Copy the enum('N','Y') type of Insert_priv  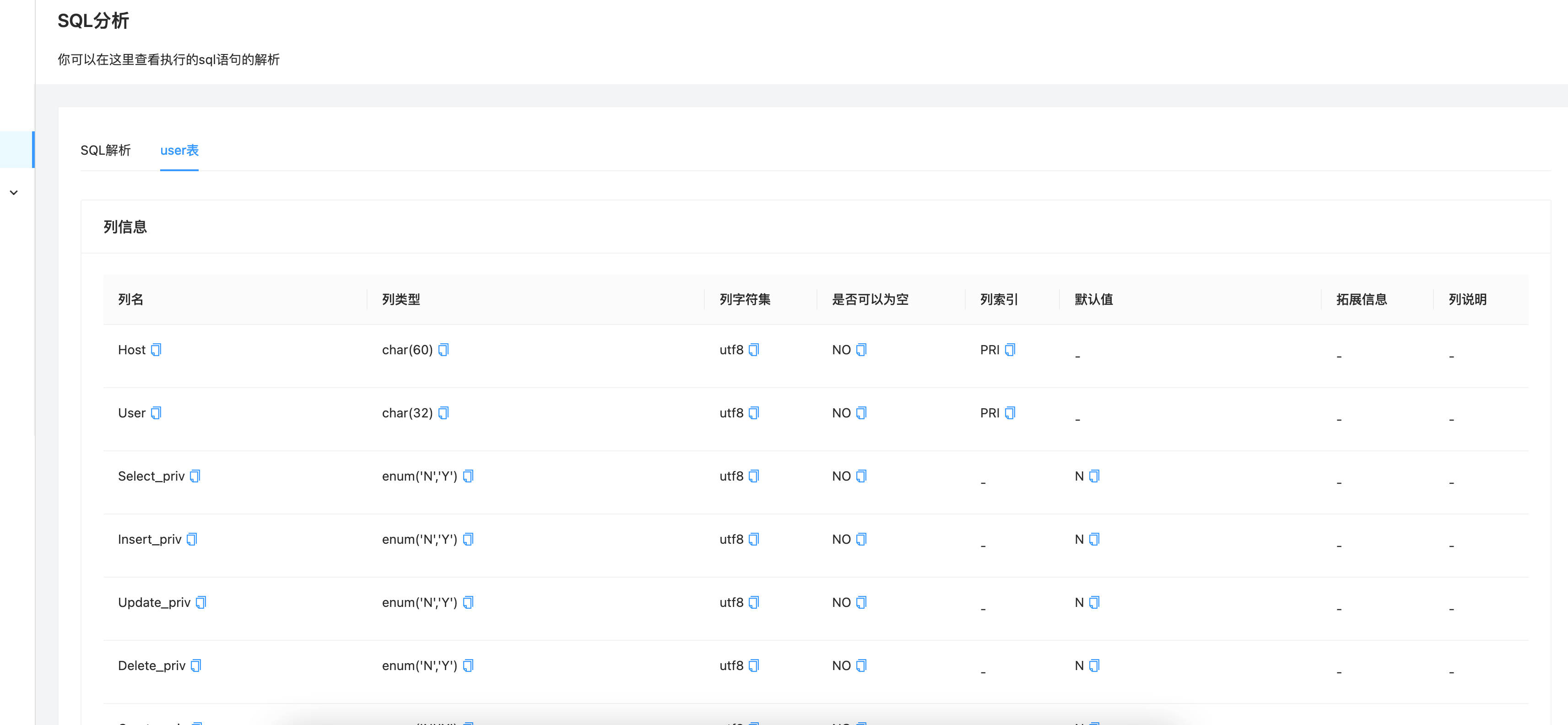click(x=469, y=539)
